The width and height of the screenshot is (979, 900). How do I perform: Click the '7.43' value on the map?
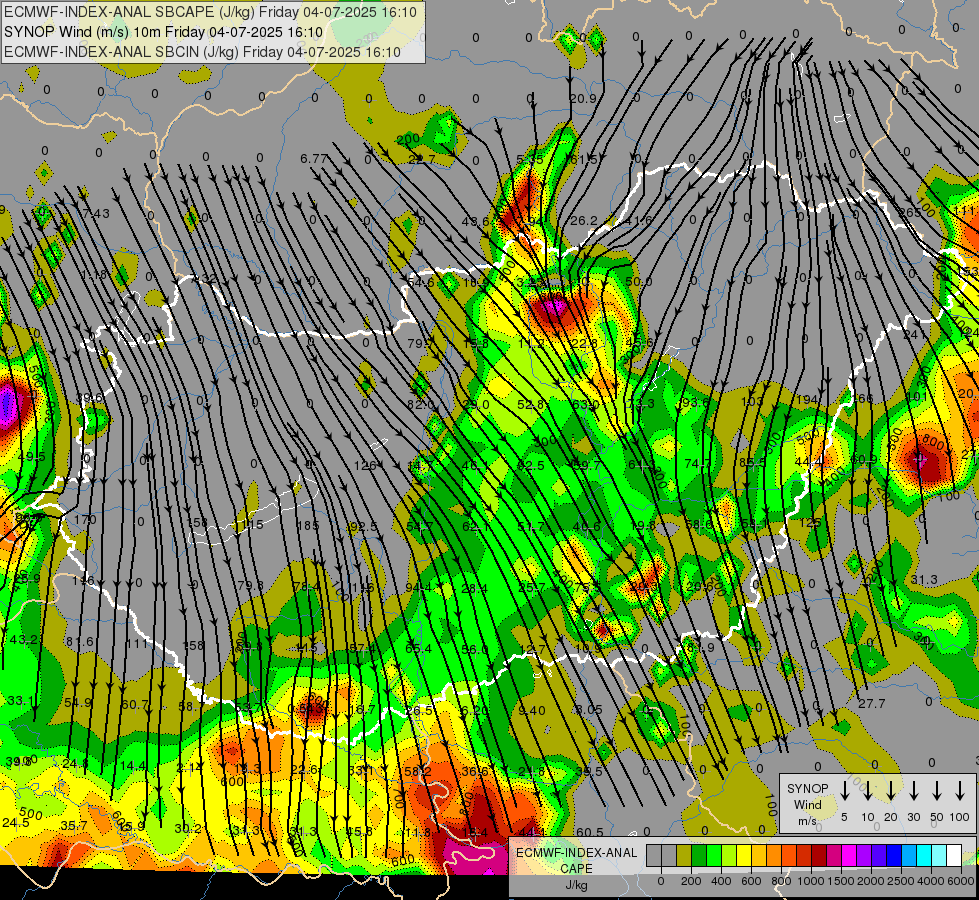coord(96,214)
